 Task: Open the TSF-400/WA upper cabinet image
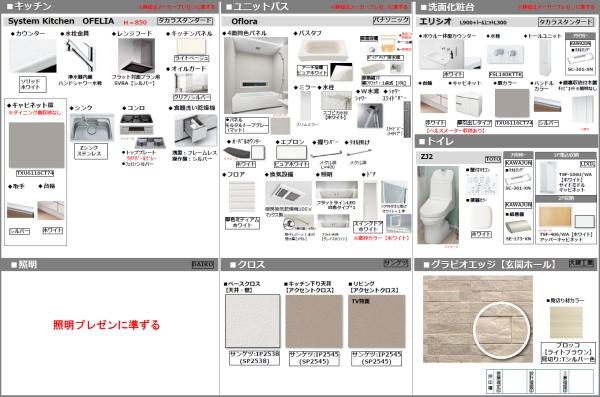pyautogui.click(x=555, y=216)
